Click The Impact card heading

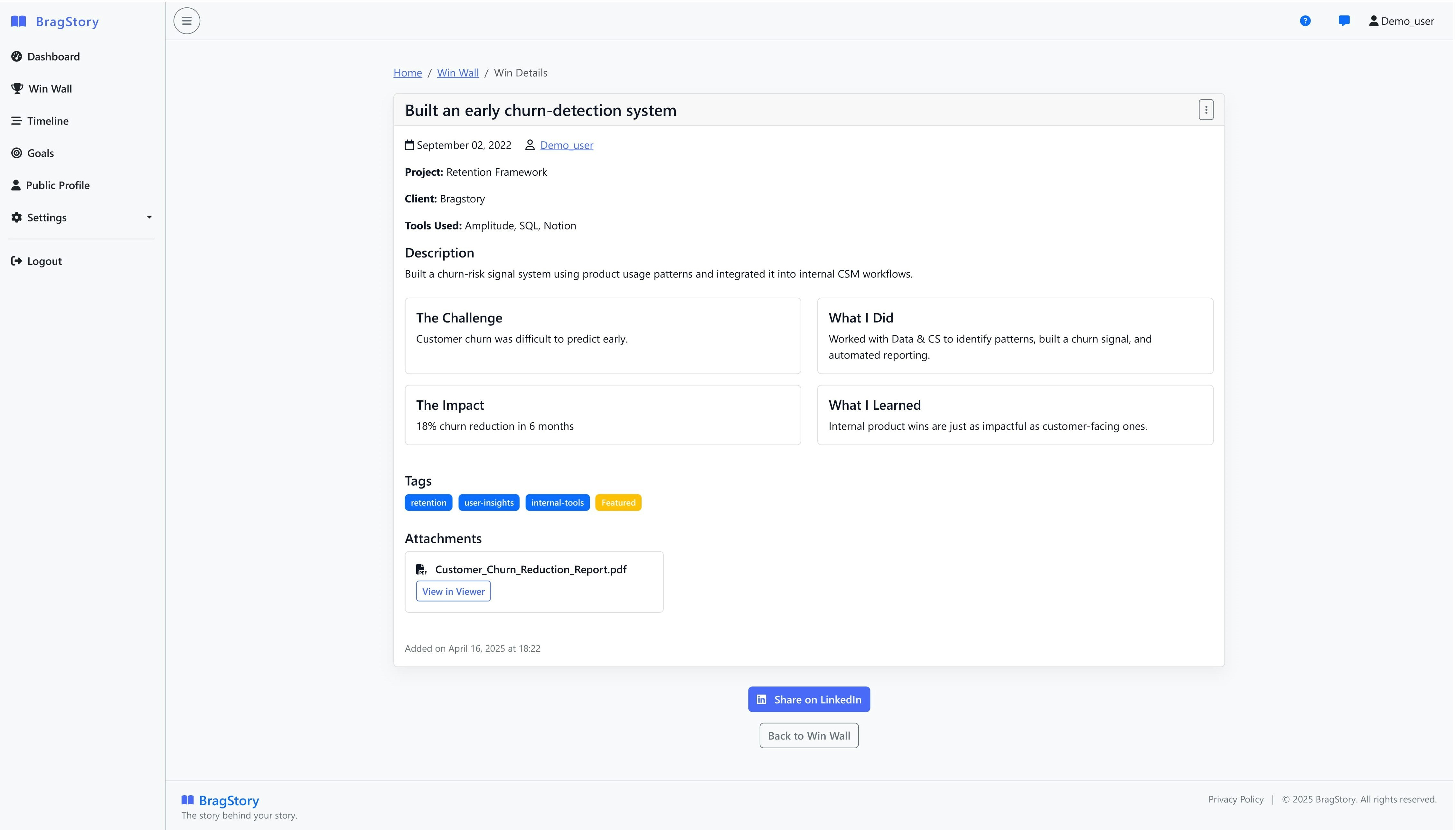pyautogui.click(x=450, y=405)
